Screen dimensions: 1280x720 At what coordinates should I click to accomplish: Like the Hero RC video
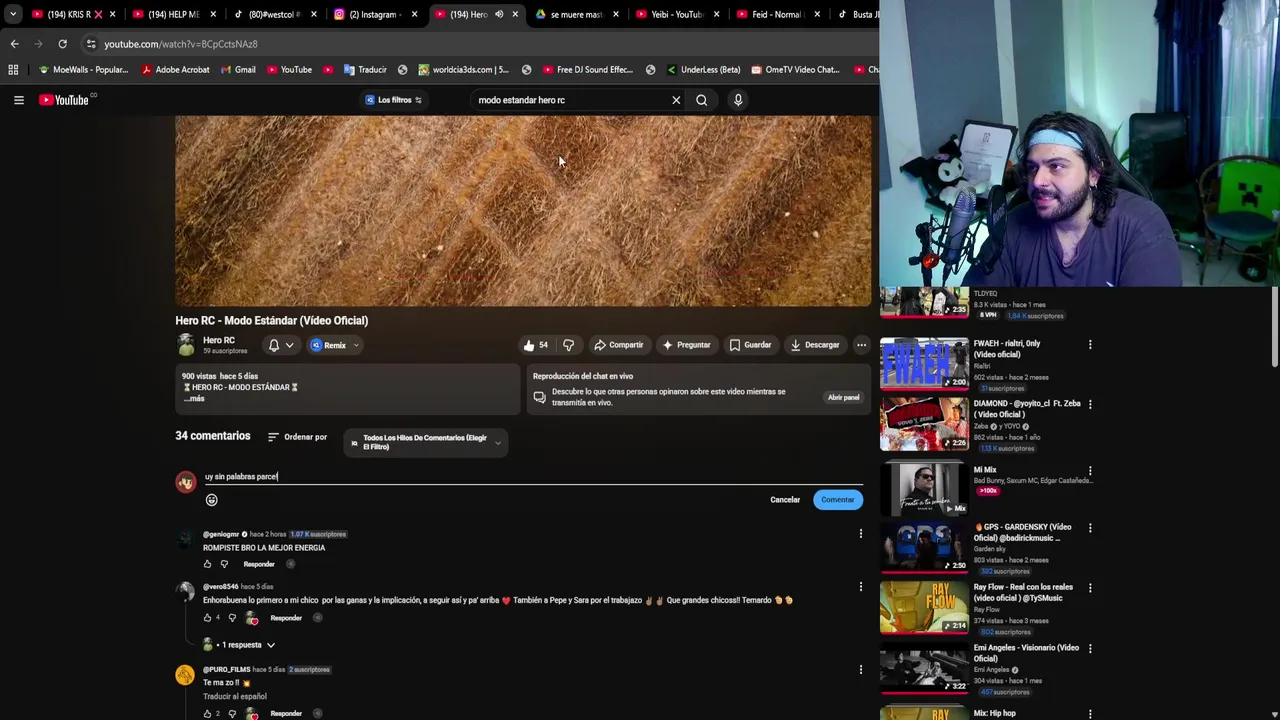click(535, 345)
